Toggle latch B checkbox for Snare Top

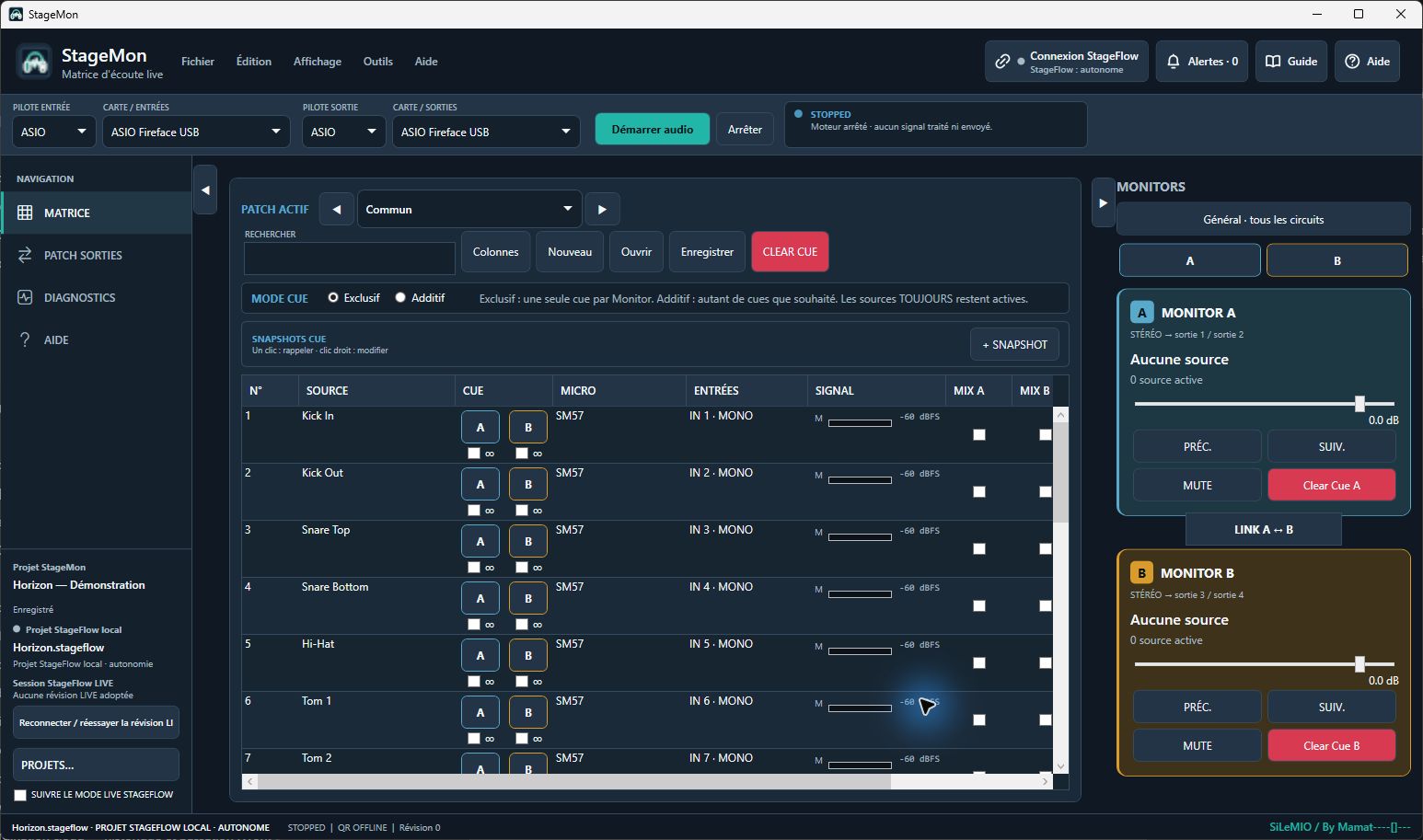click(x=522, y=567)
